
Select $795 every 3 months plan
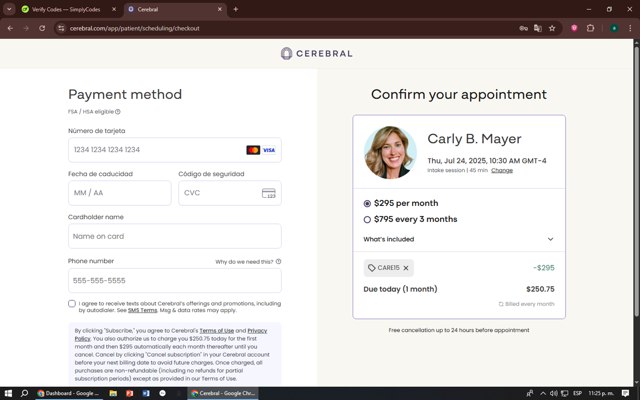tap(367, 220)
